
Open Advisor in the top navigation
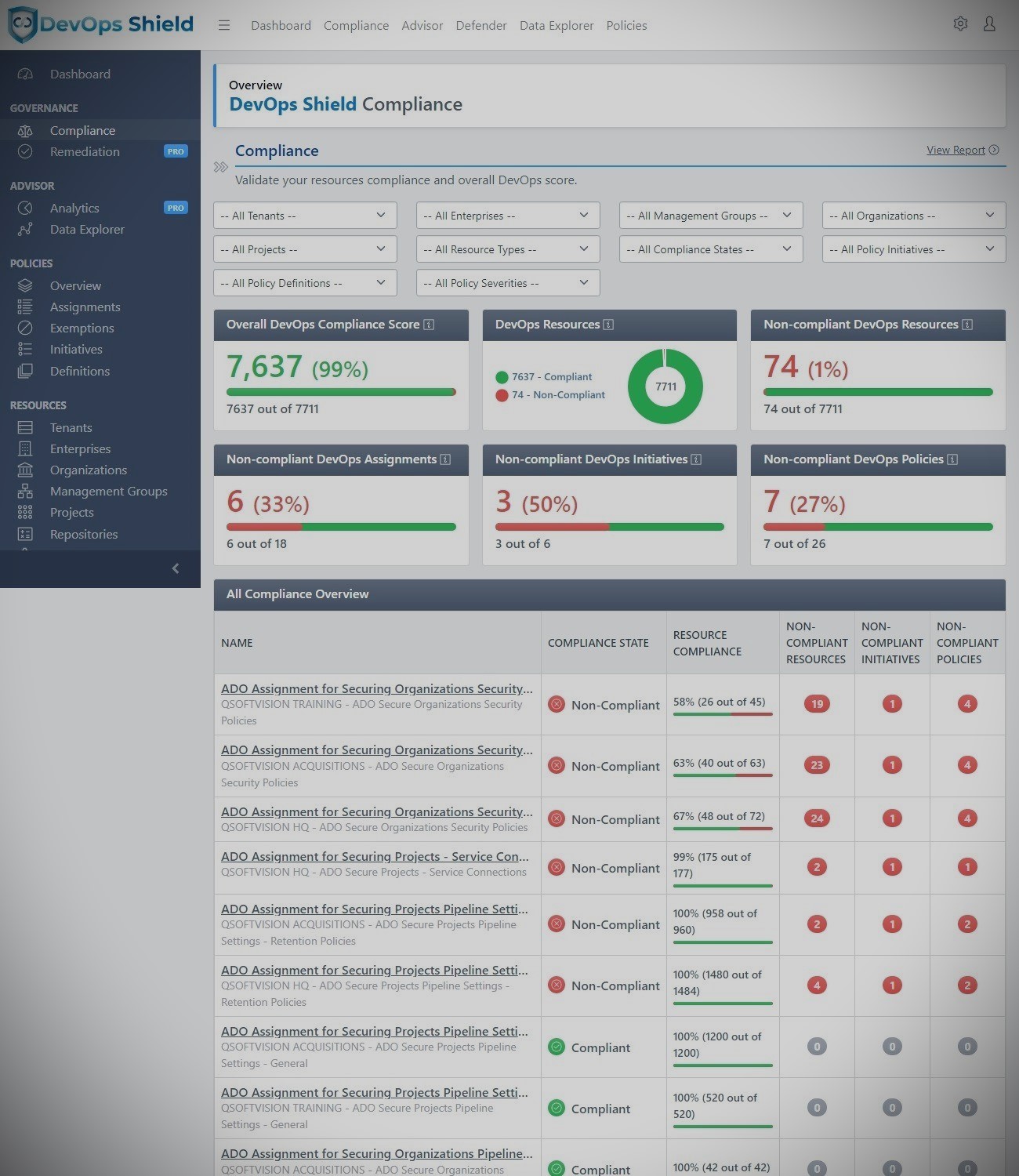click(422, 25)
